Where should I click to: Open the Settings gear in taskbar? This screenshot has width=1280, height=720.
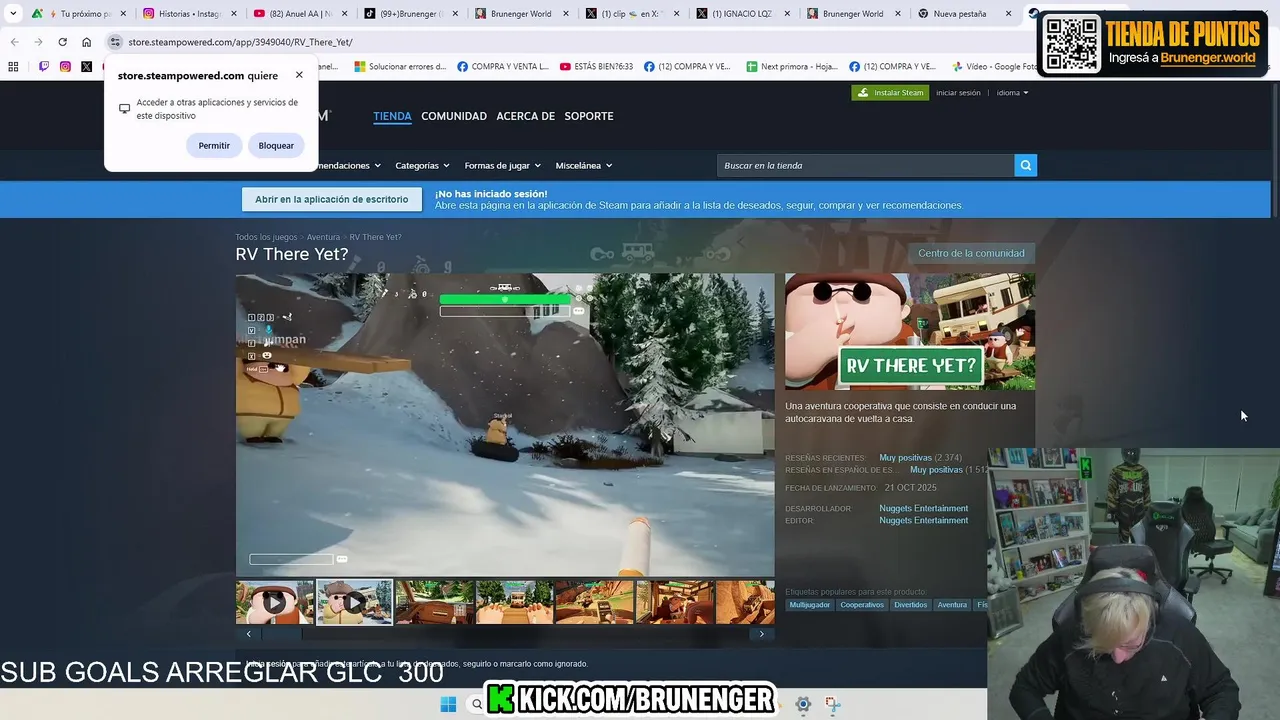(x=802, y=704)
